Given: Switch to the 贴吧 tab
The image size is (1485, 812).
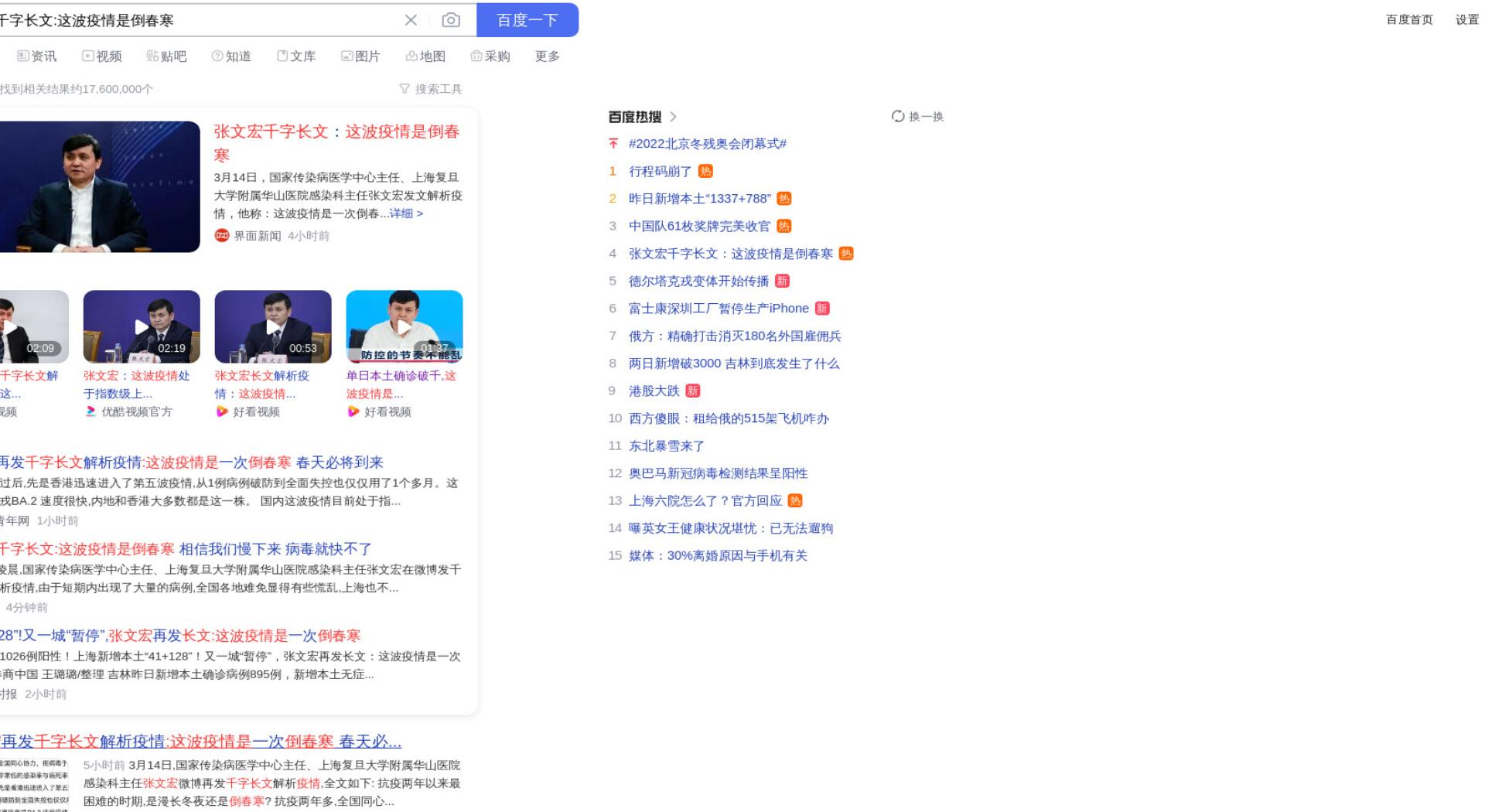Looking at the screenshot, I should [167, 56].
